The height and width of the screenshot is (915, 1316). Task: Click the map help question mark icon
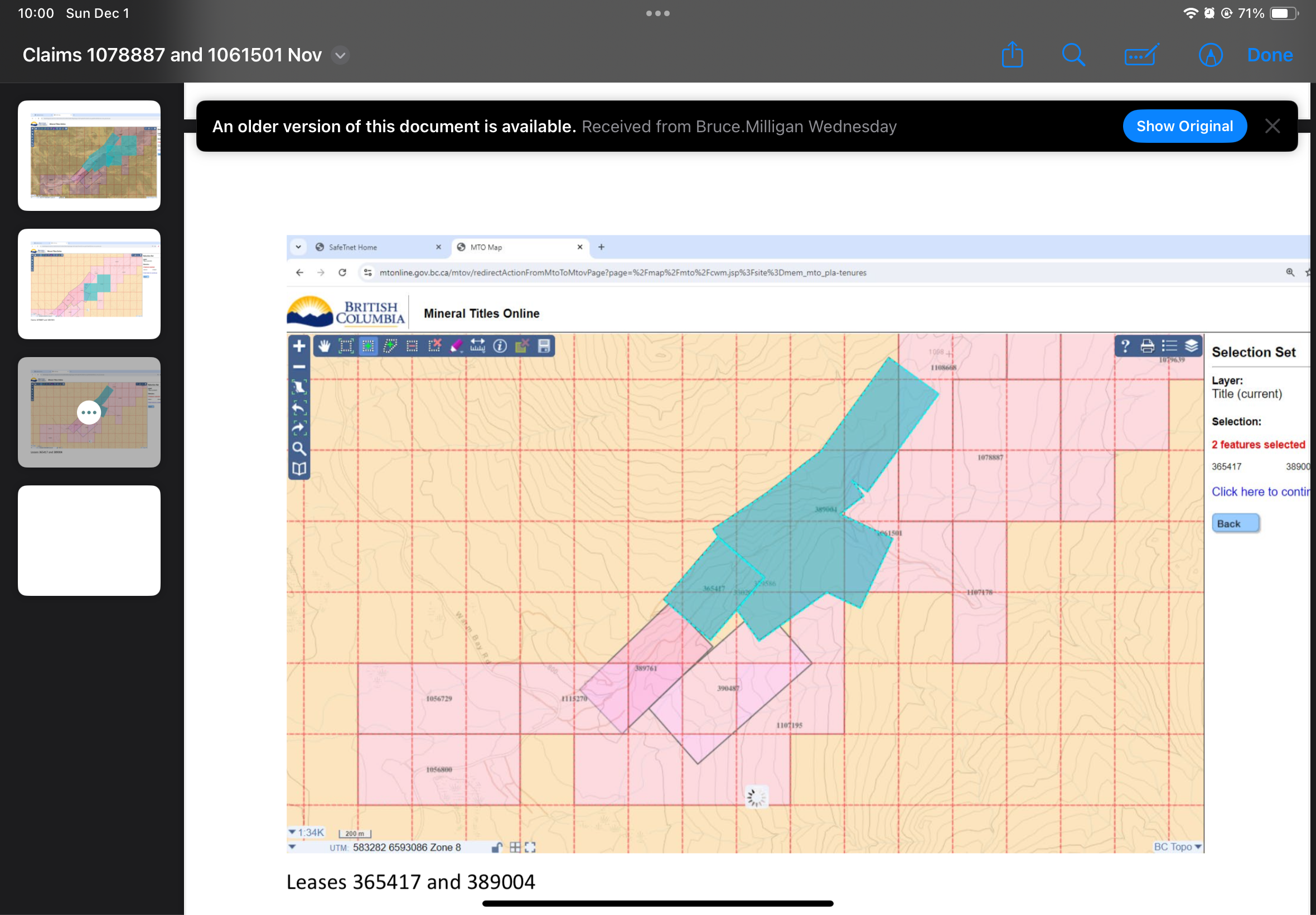click(1125, 346)
